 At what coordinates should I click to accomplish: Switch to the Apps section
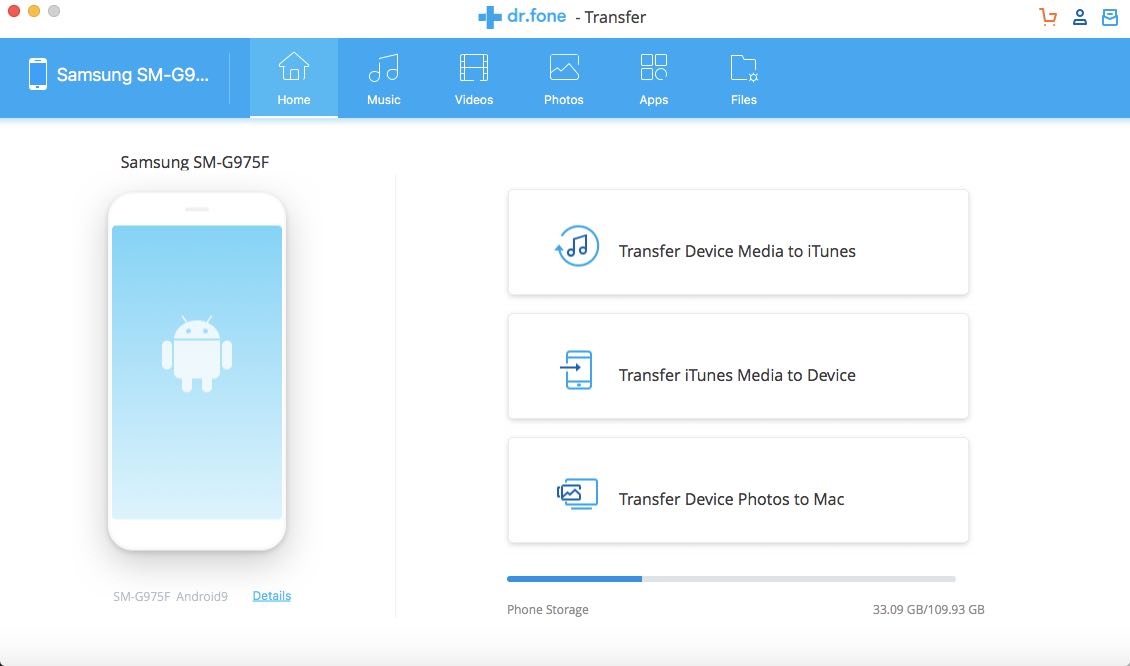pos(653,79)
